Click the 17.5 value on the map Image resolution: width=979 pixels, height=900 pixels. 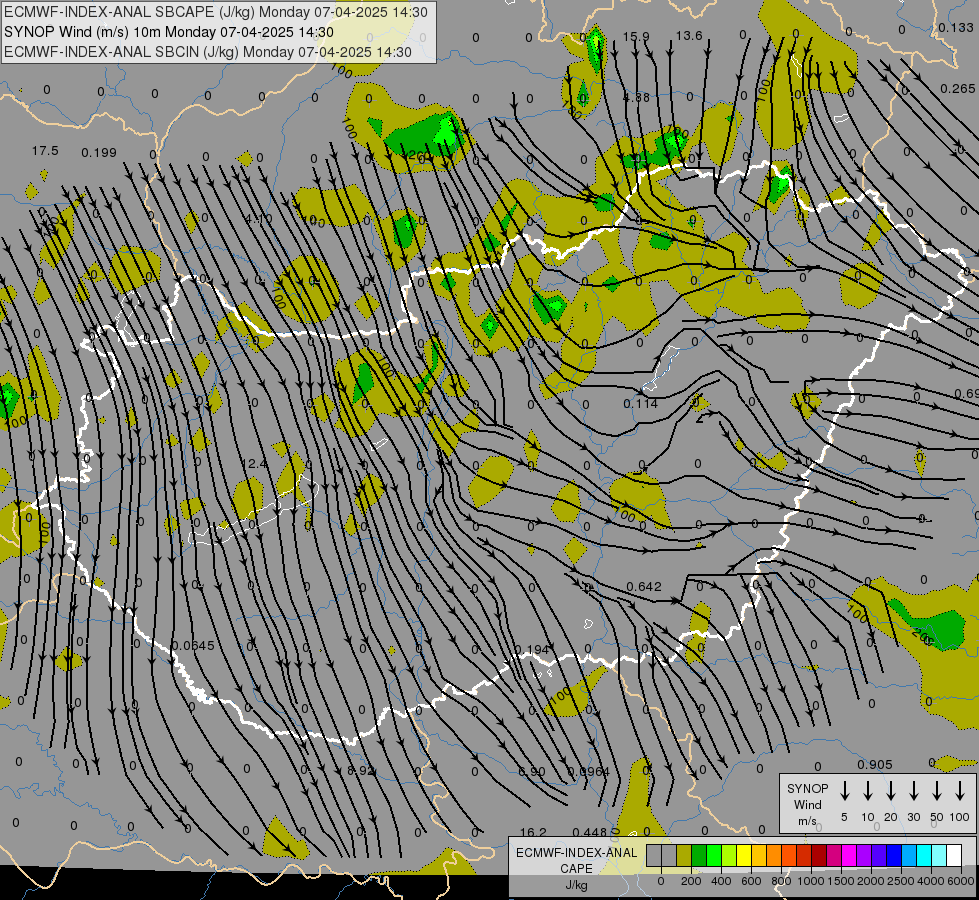click(x=45, y=151)
